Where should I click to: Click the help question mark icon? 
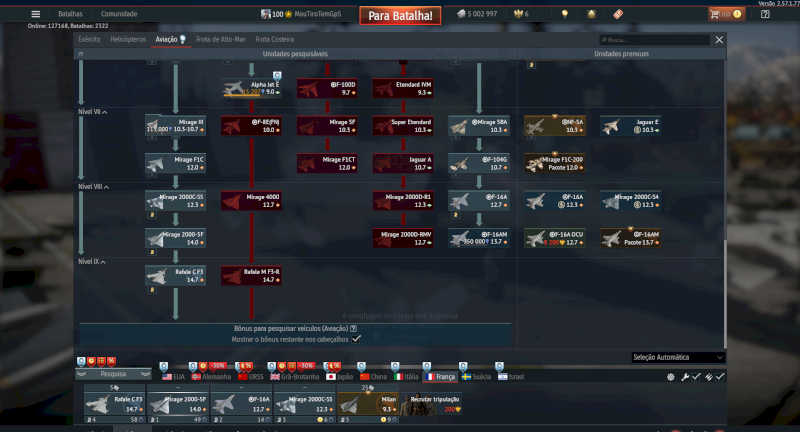[765, 14]
